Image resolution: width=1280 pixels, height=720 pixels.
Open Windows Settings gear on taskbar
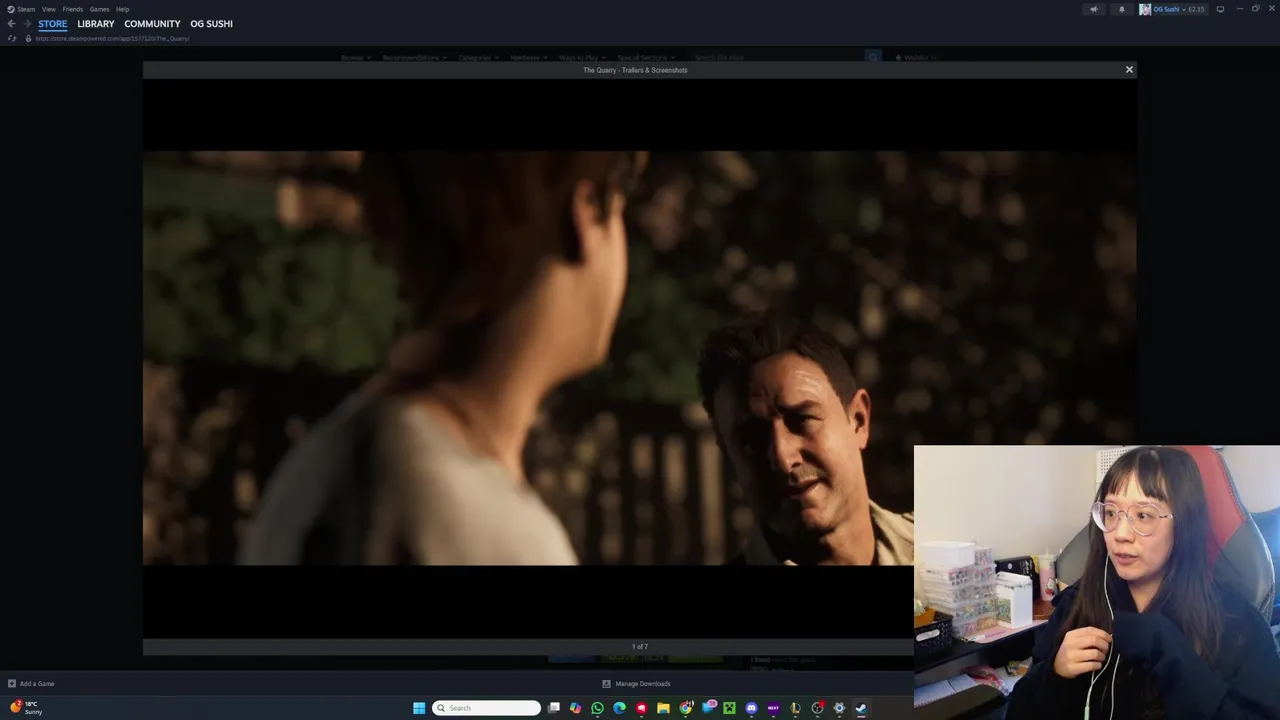pos(839,708)
